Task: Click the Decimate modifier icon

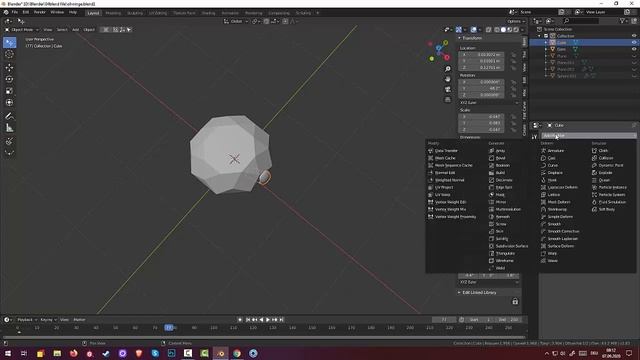Action: point(491,180)
